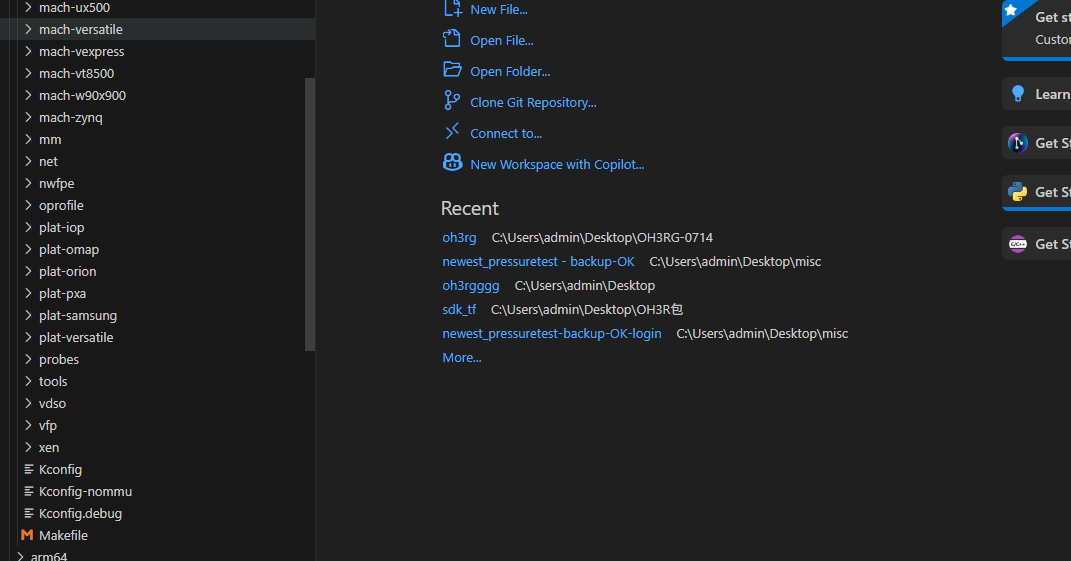Click the New File icon
This screenshot has height=561, width=1071.
[452, 8]
